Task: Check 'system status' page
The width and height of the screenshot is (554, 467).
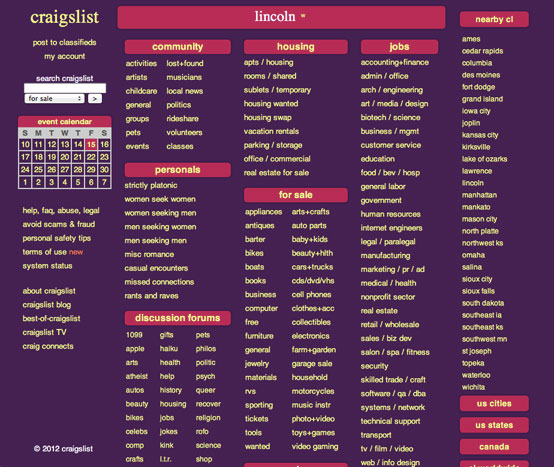Action: point(47,266)
